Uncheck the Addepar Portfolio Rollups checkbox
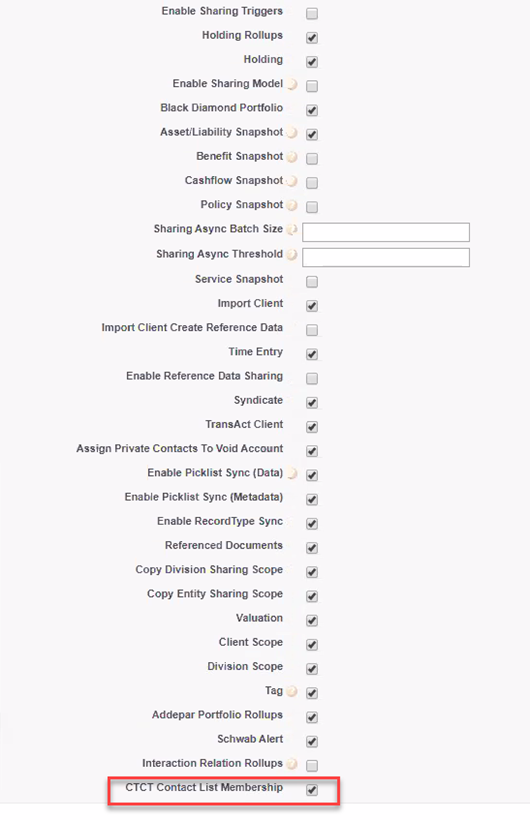 312,717
